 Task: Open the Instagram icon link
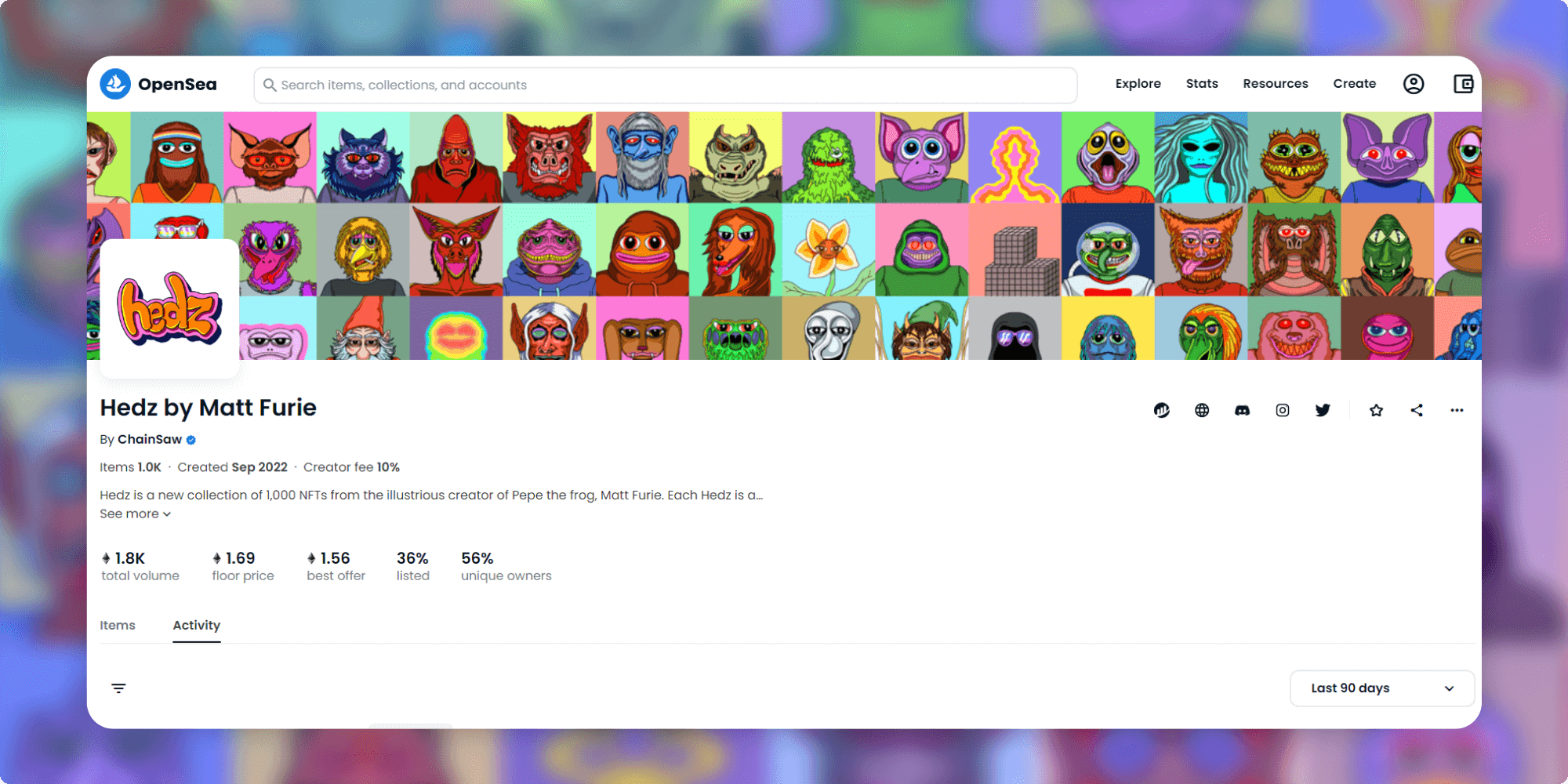pos(1283,410)
